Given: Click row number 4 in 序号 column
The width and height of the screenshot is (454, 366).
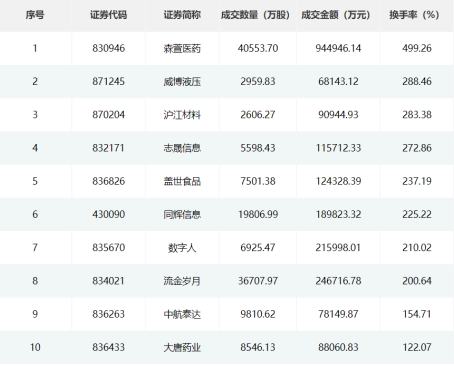Looking at the screenshot, I should point(35,148).
